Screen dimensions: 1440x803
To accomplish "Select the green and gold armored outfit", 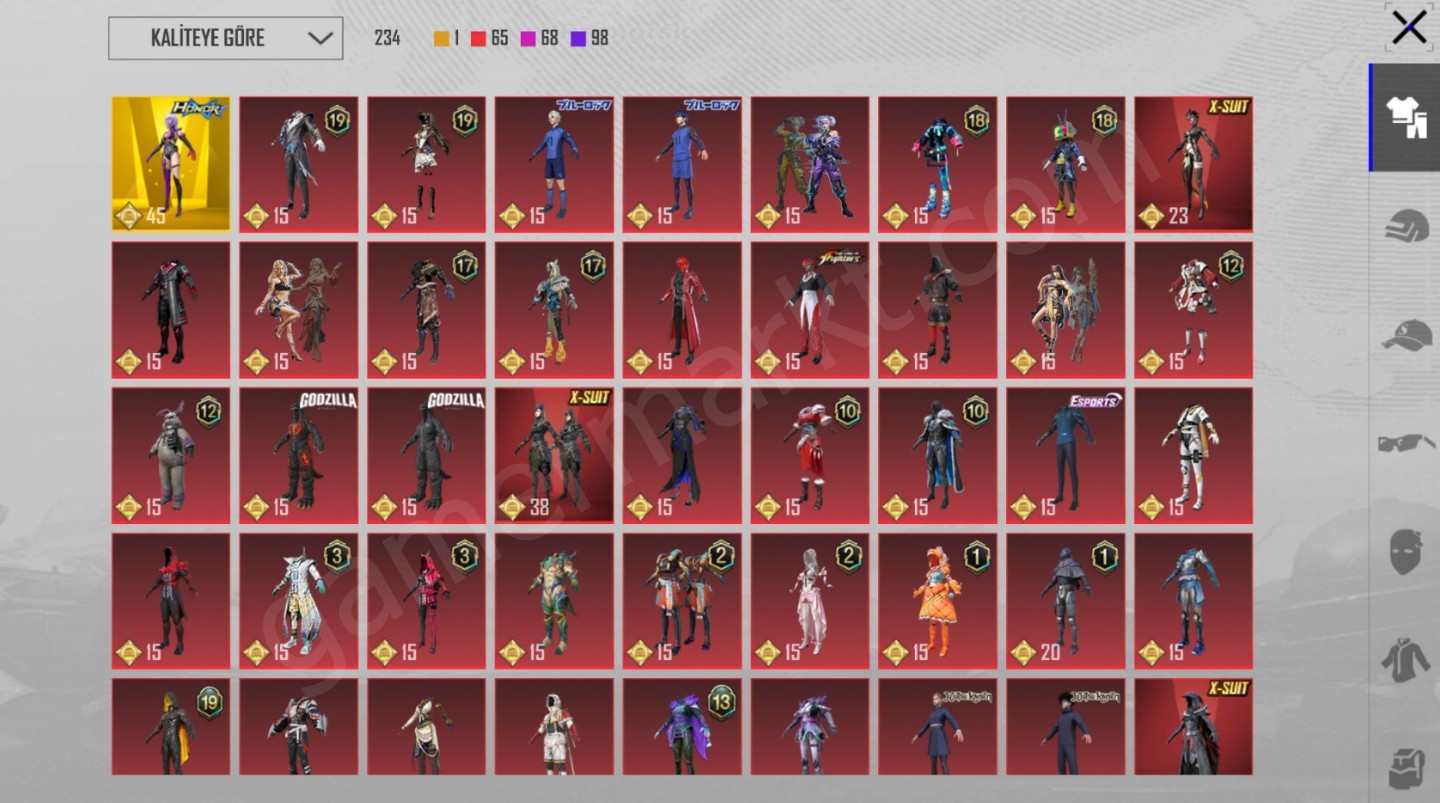I will coord(554,601).
